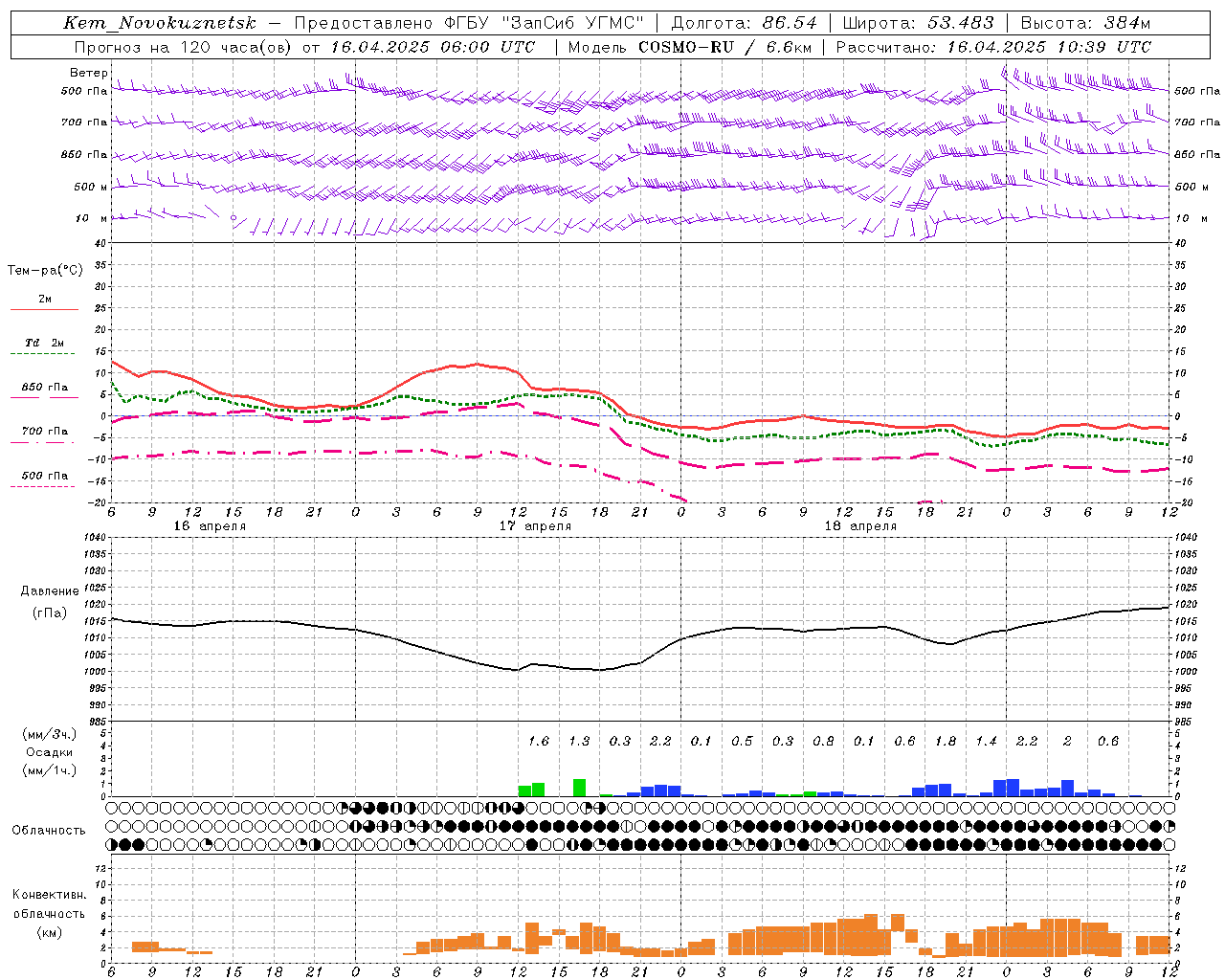Screen dimensions: 1225x980
Task: Click the '(км)' convective height unit label
Action: (x=49, y=931)
